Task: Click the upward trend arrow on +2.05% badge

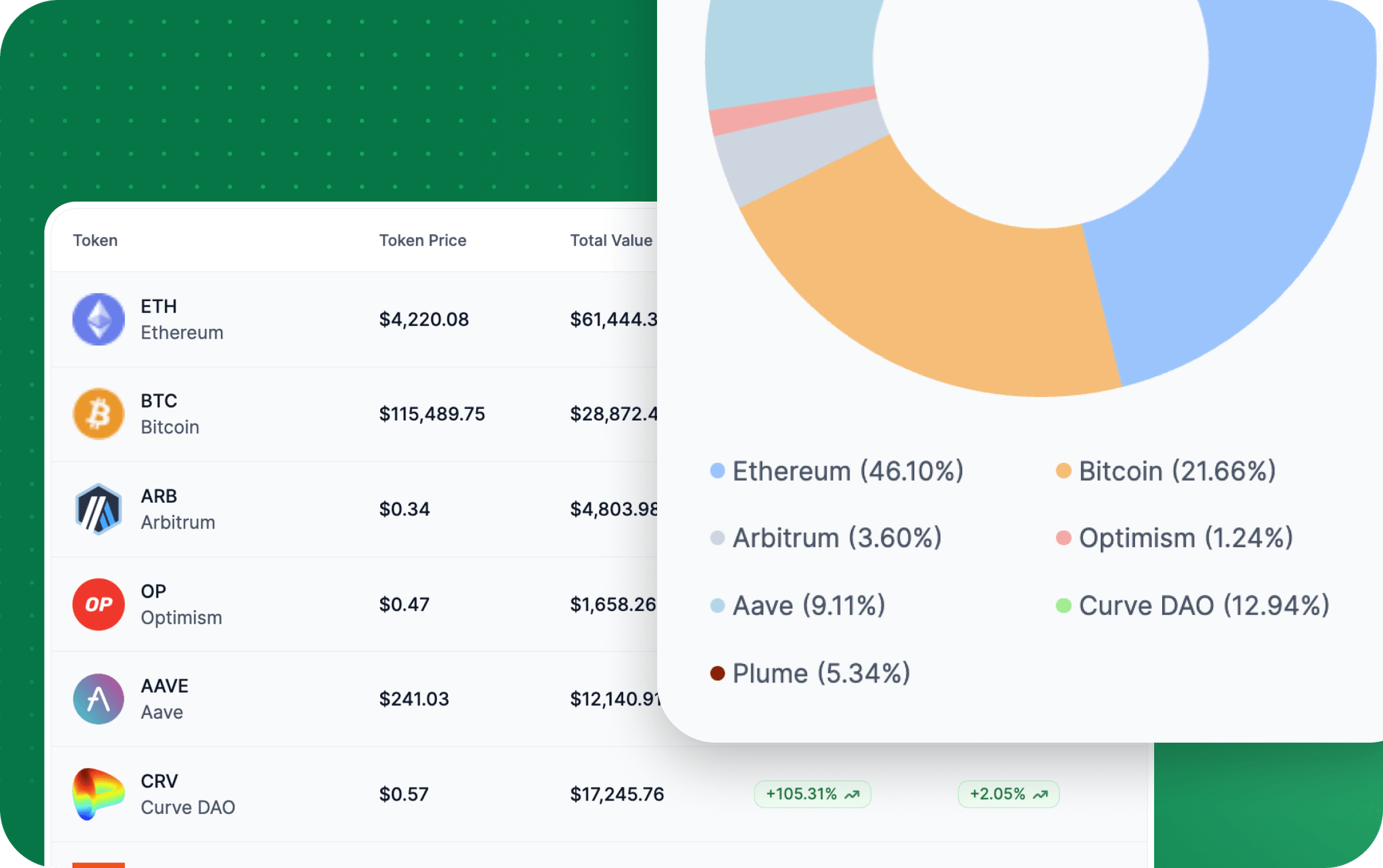Action: [1041, 794]
